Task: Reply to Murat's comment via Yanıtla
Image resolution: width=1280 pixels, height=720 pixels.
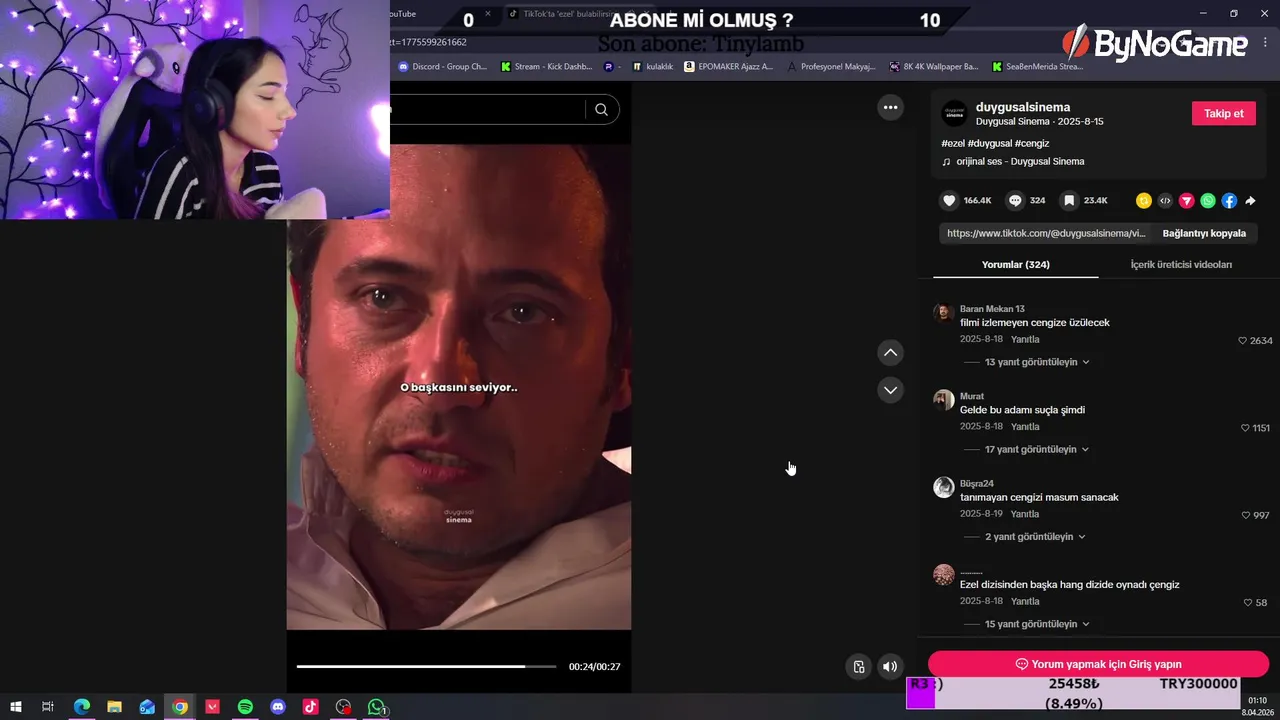Action: [1025, 426]
